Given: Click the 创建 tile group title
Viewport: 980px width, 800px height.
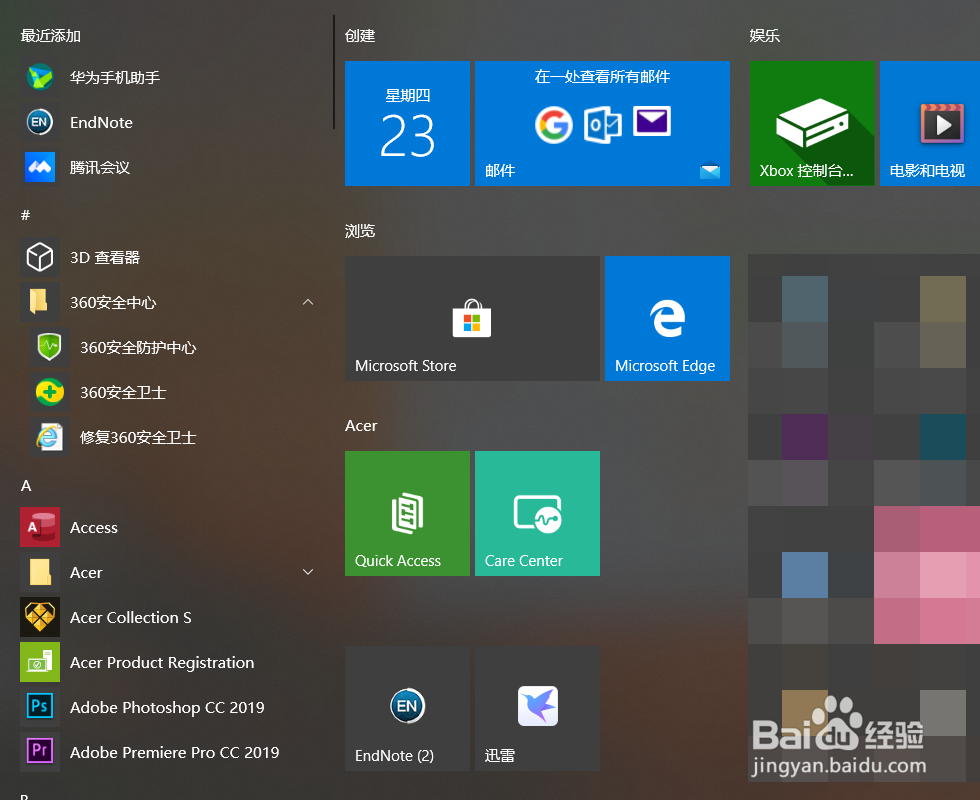Looking at the screenshot, I should tap(360, 36).
